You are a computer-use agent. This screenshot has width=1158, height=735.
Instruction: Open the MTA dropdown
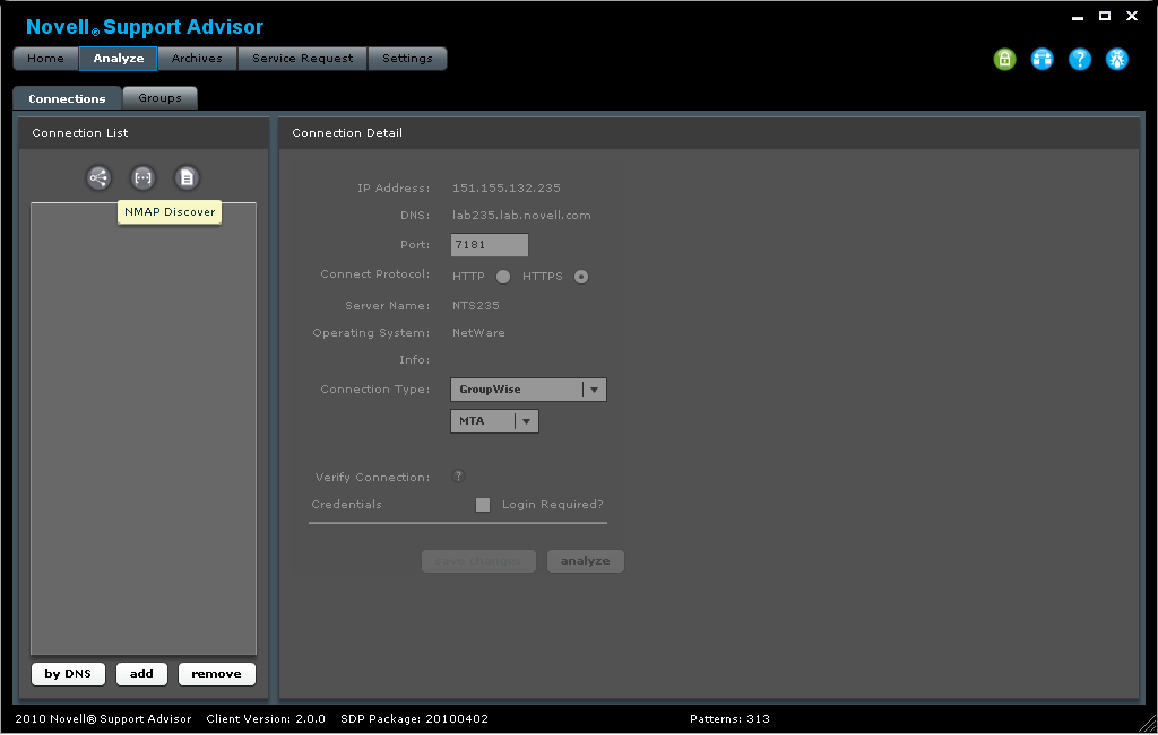(494, 421)
